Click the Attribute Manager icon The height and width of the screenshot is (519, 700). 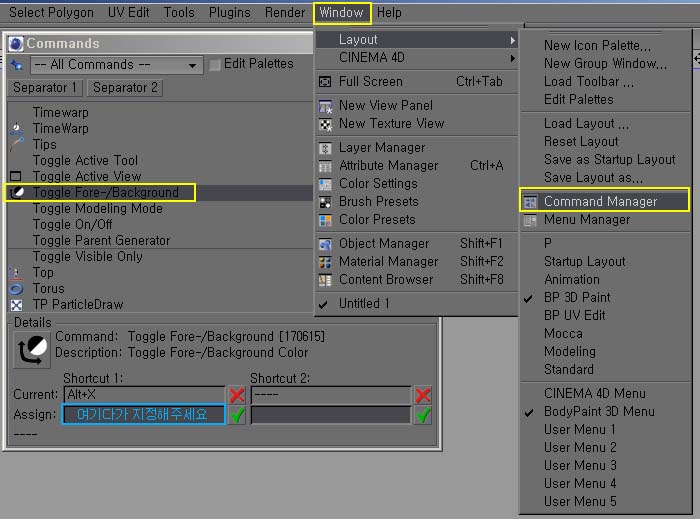[x=325, y=166]
